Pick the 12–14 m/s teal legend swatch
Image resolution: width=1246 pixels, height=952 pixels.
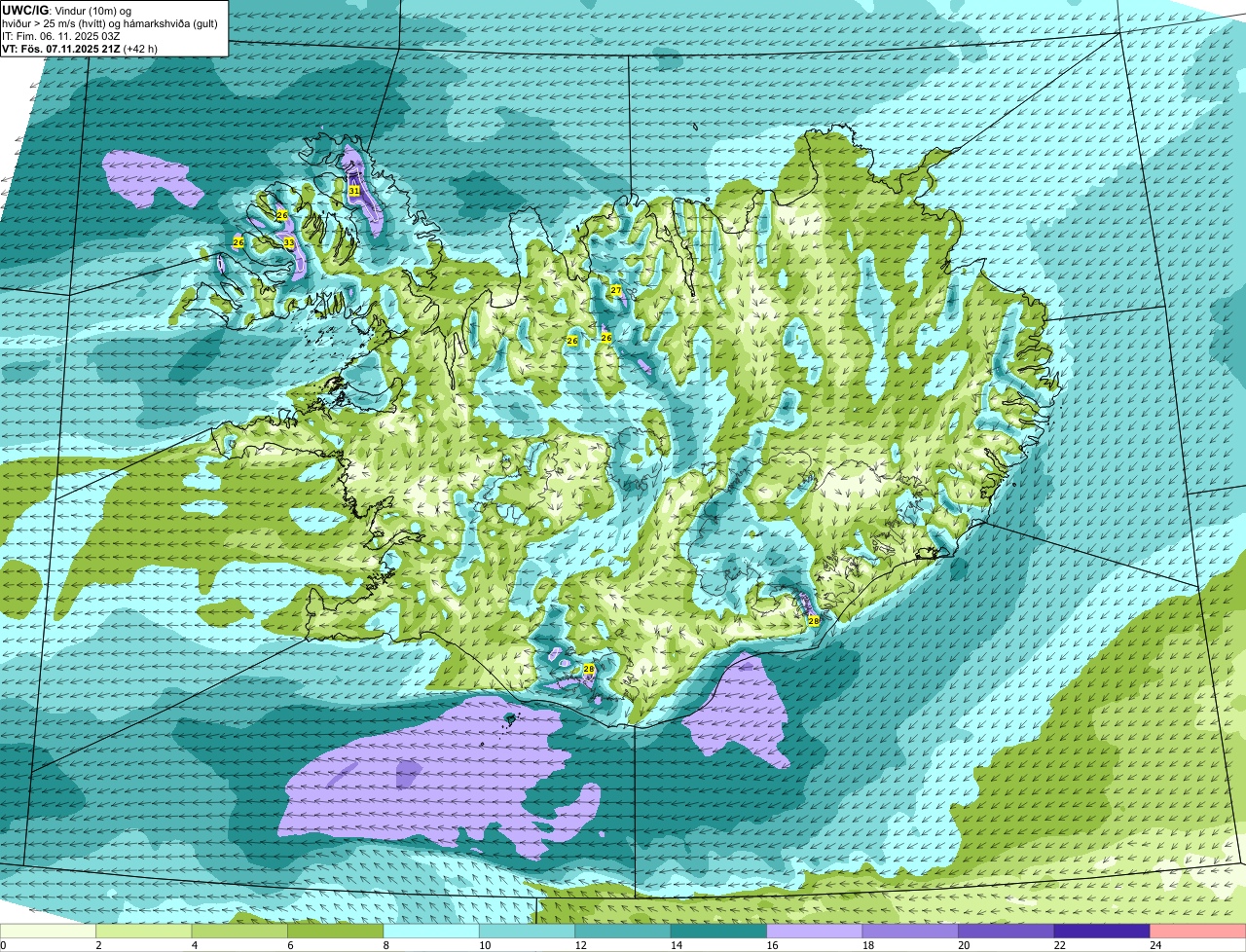(623, 932)
